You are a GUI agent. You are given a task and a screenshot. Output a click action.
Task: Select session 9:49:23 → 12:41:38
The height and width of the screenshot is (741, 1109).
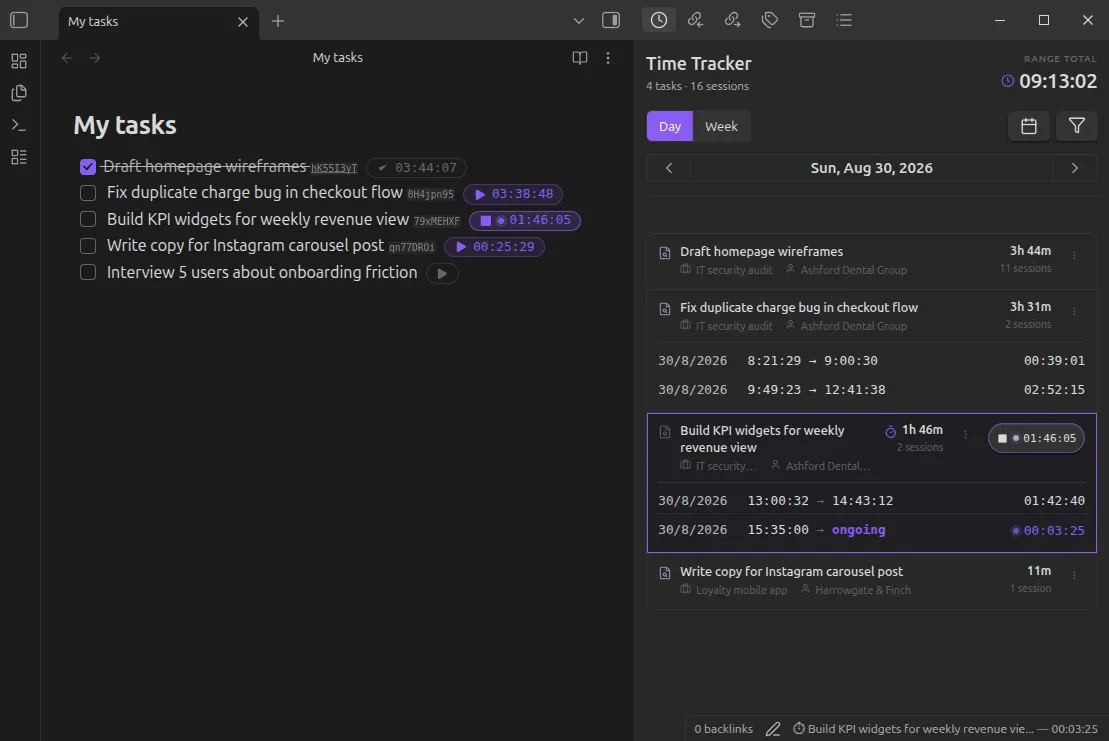[x=871, y=390]
